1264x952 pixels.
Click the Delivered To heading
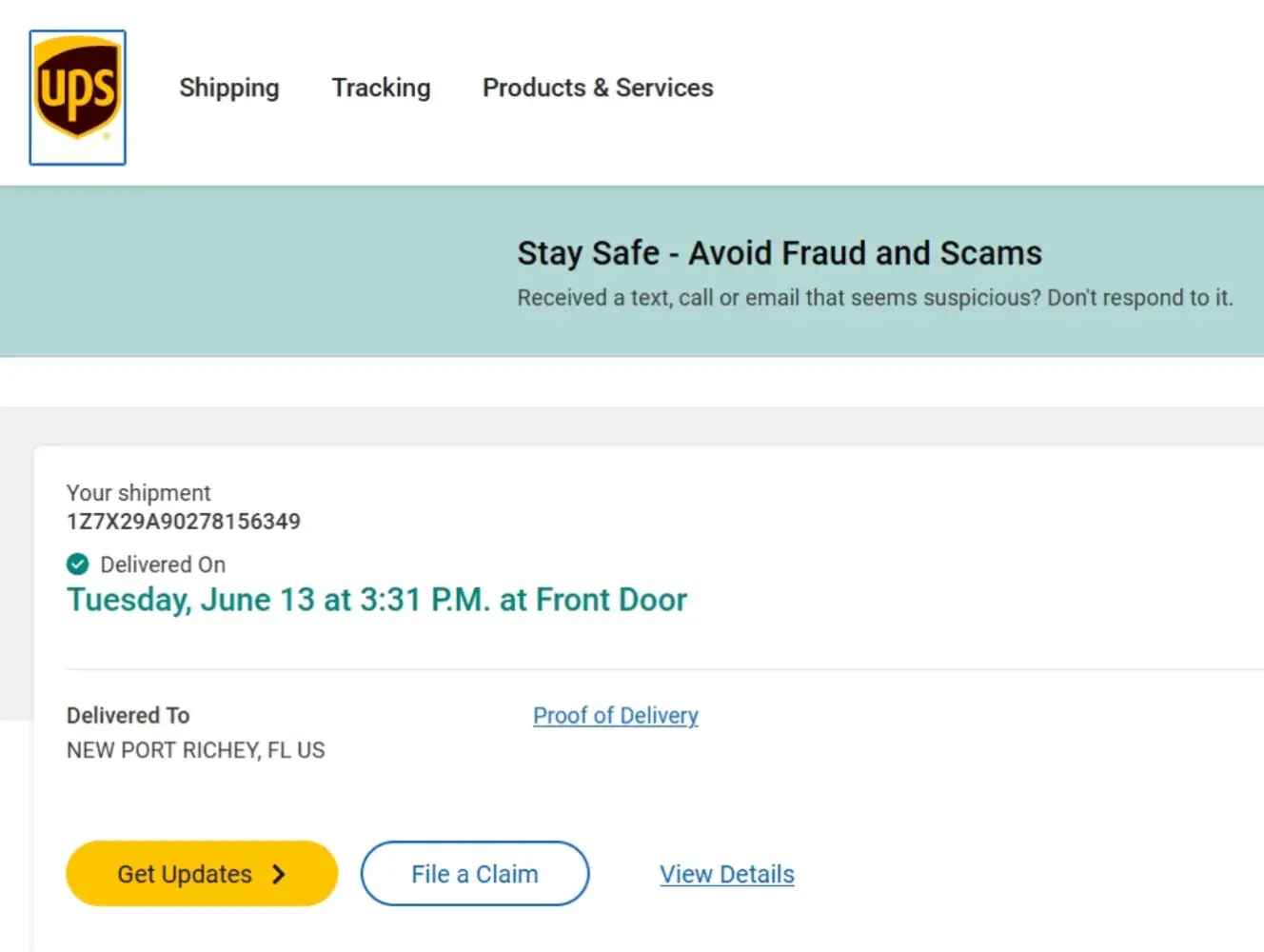click(128, 715)
